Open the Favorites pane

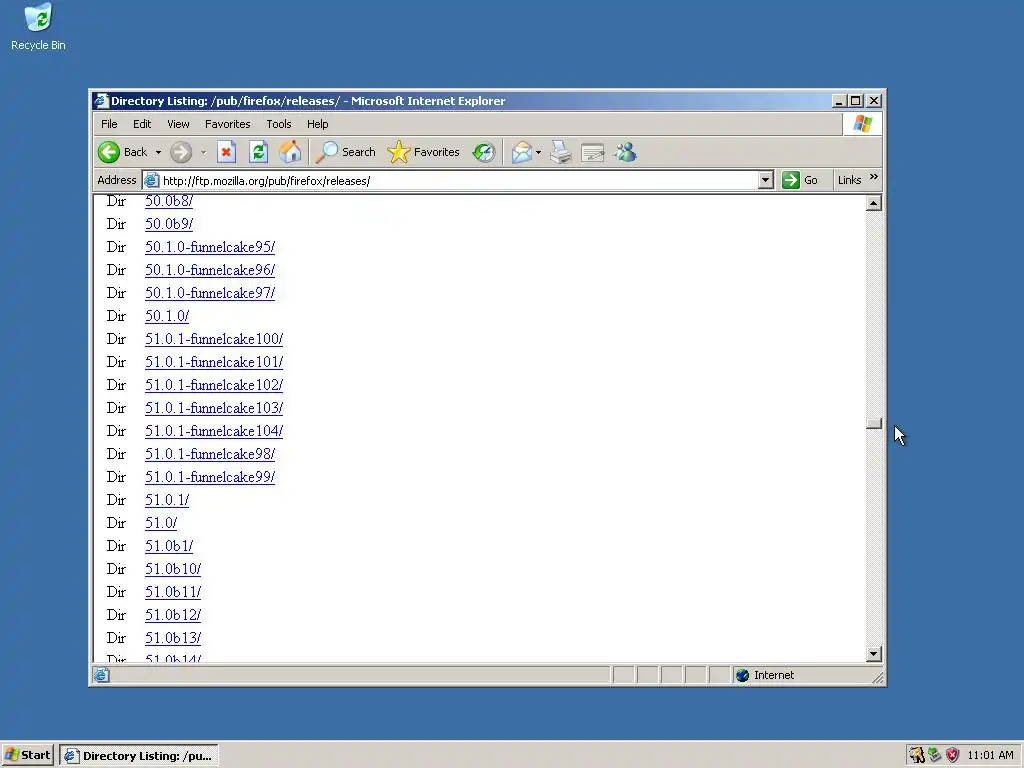tap(424, 152)
